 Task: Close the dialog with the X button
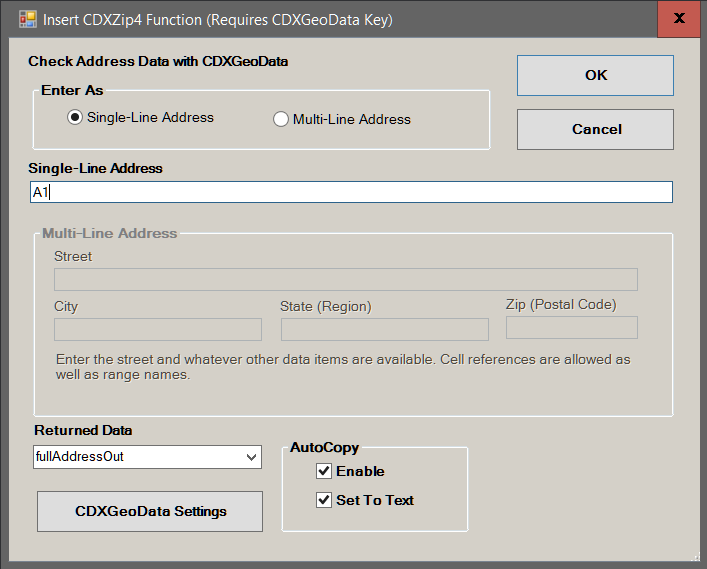[679, 18]
